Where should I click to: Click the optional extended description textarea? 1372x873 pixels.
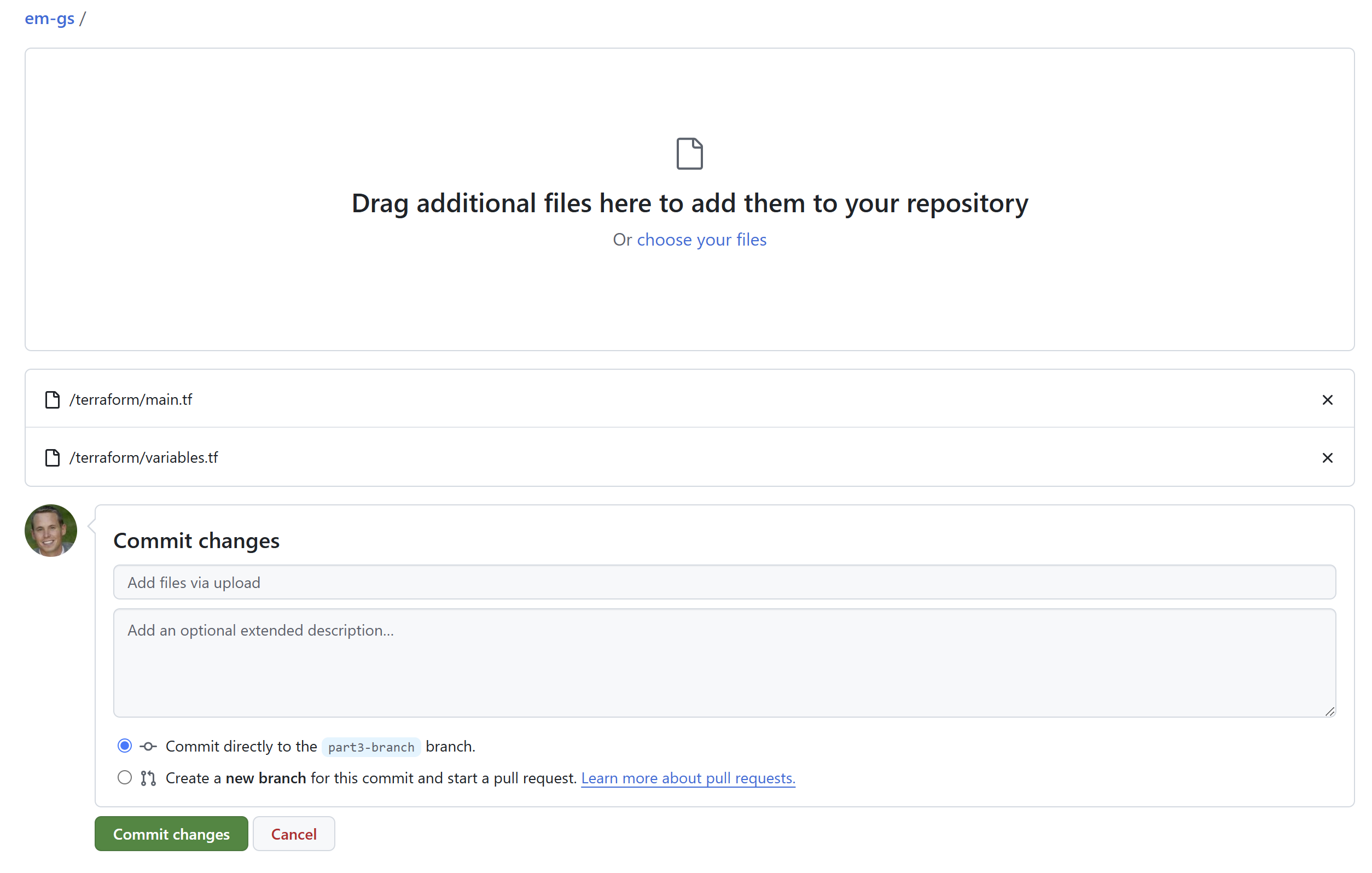point(724,663)
